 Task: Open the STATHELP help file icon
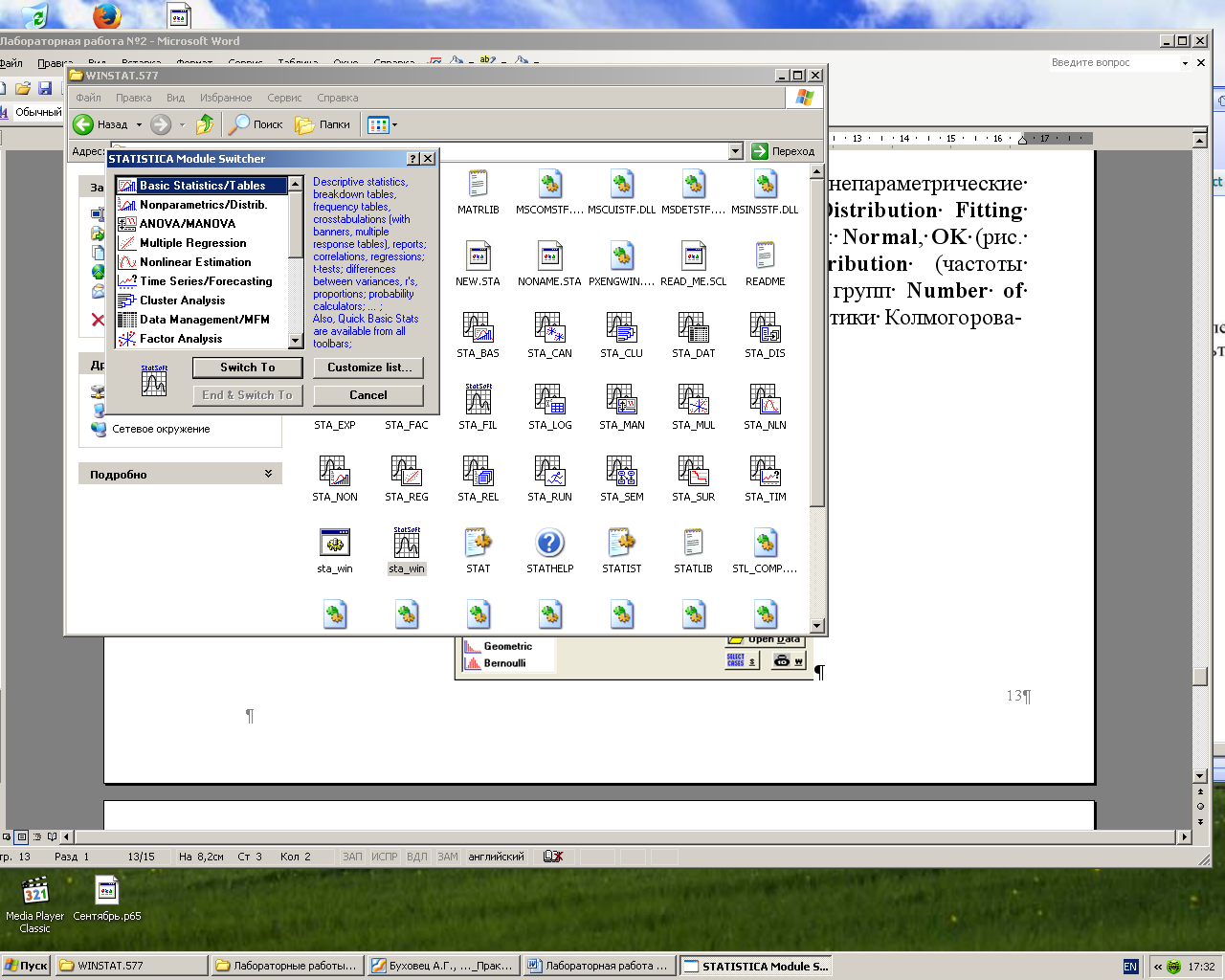click(549, 544)
